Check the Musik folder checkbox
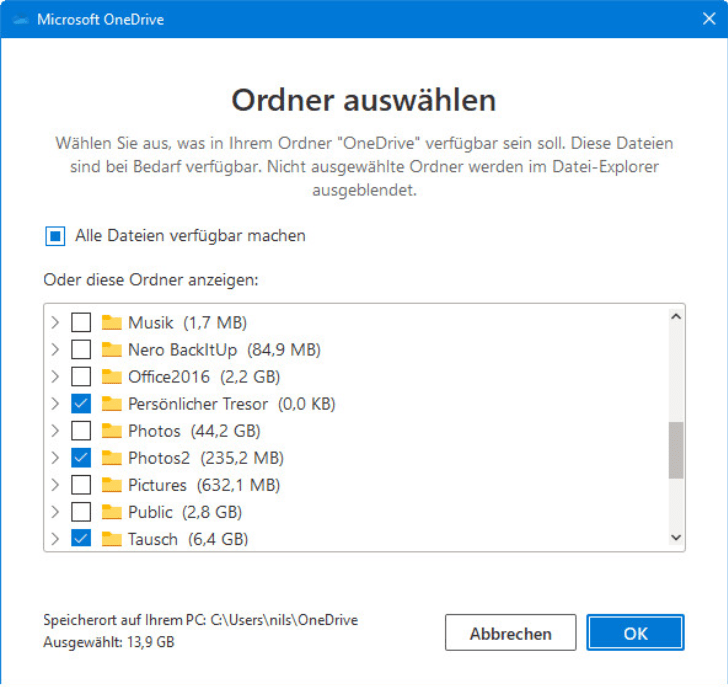 tap(81, 322)
